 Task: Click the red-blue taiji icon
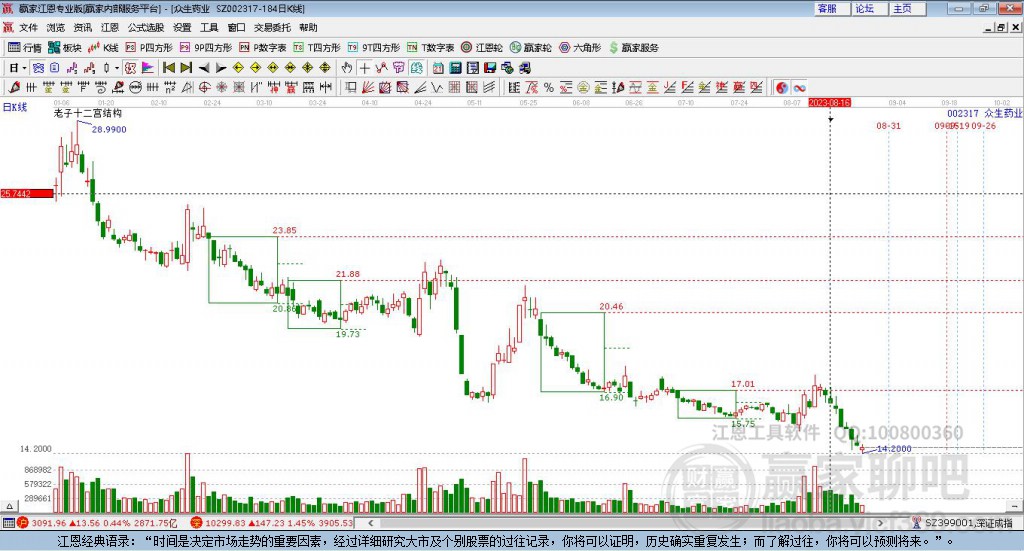[782, 87]
